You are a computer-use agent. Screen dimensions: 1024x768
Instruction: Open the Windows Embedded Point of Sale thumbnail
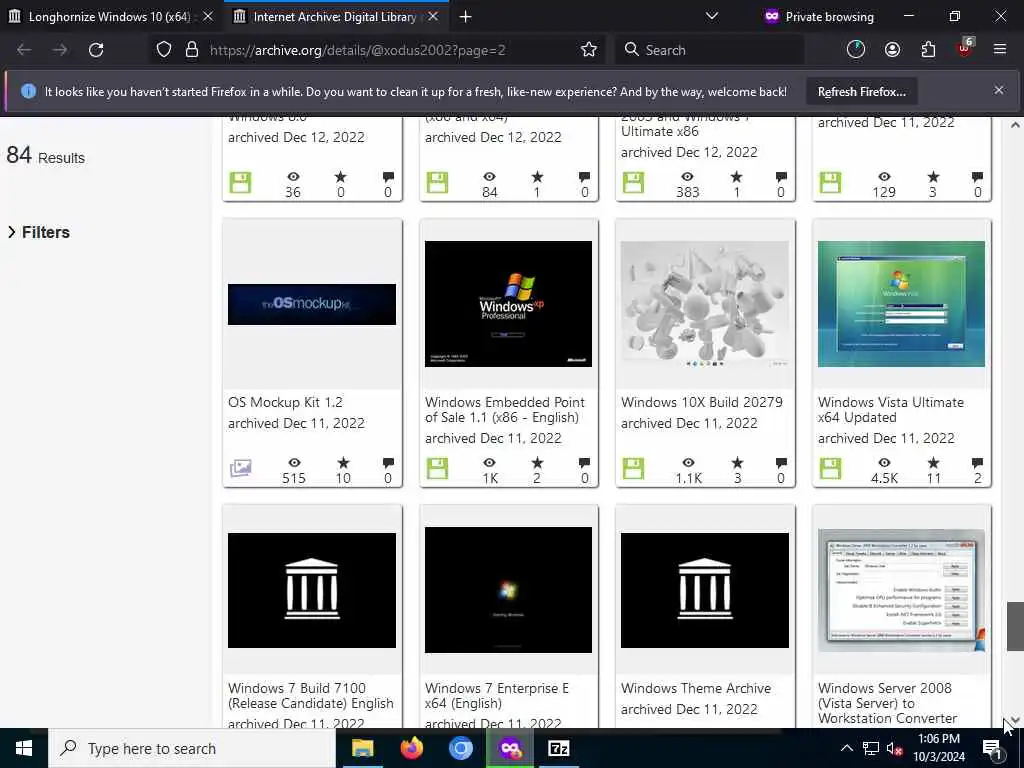(508, 304)
